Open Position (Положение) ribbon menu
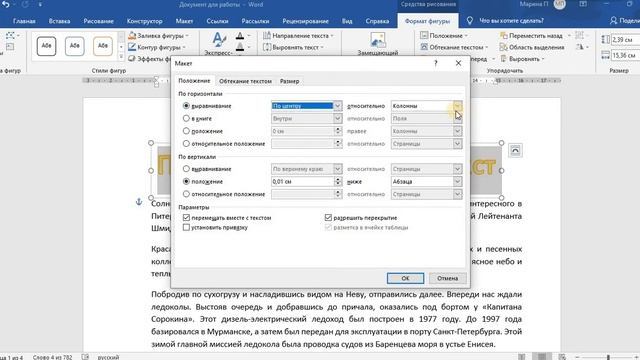The image size is (640, 360). point(444,36)
